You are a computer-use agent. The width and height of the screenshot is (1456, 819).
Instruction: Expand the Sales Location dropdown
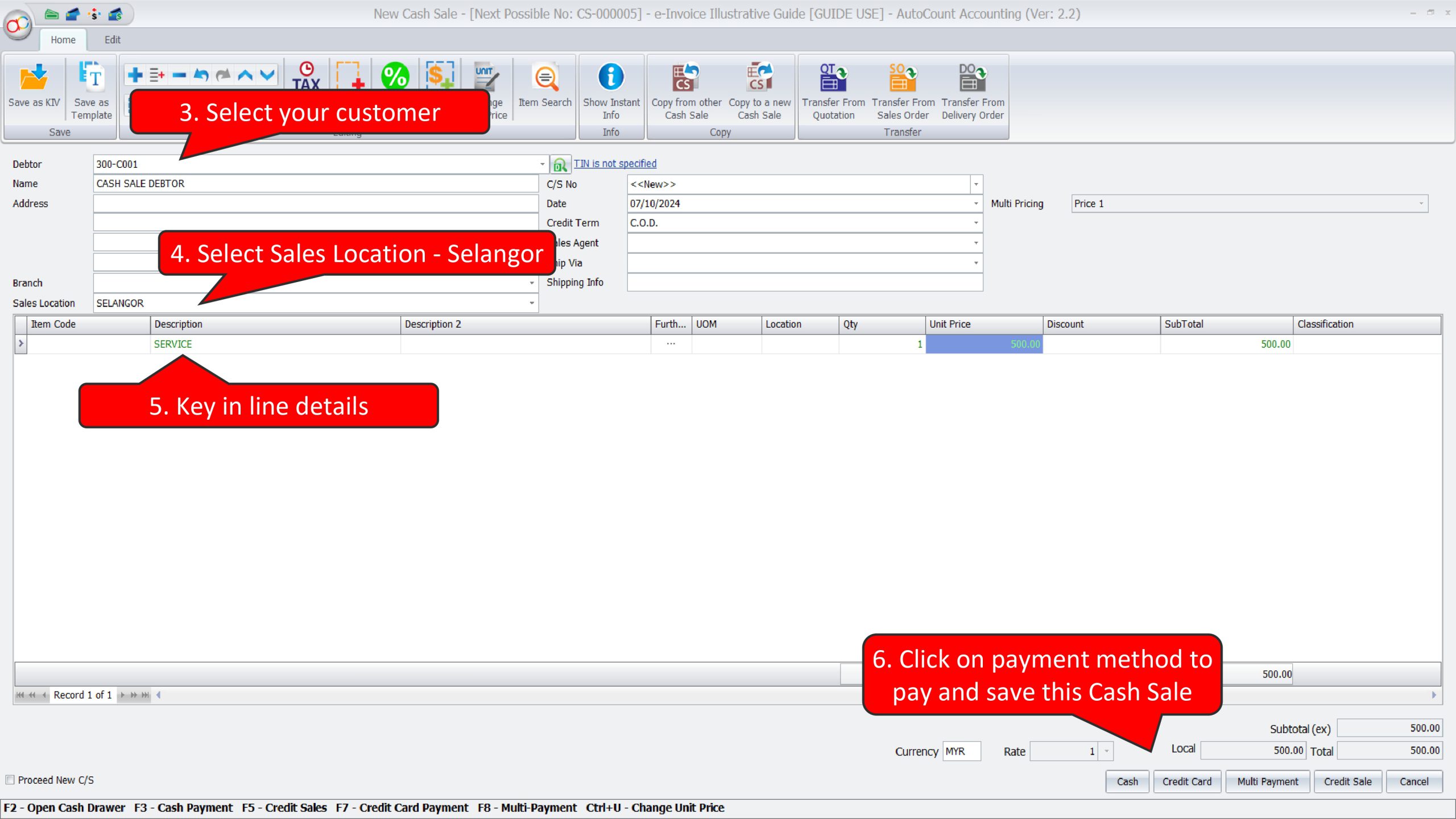[x=532, y=303]
